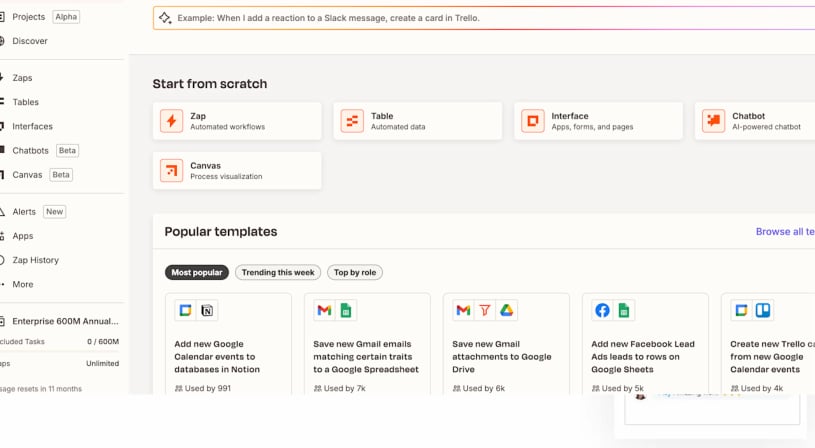
Task: Select the Most popular filter
Action: pos(197,272)
